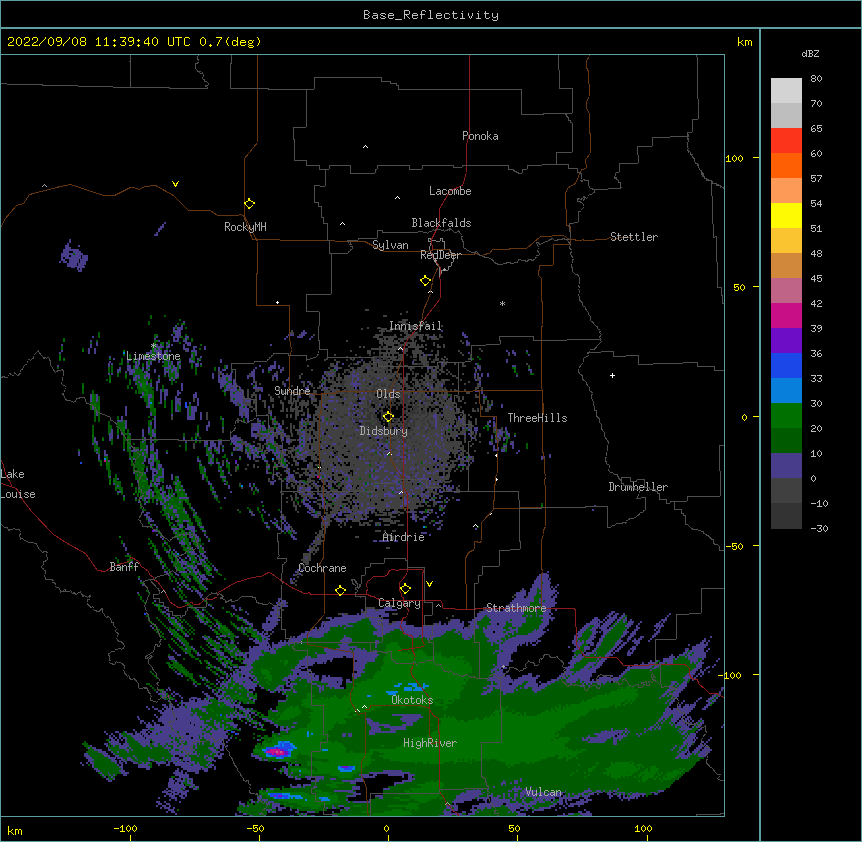Image resolution: width=862 pixels, height=842 pixels.
Task: Click the RedDeer city label
Action: [x=440, y=255]
